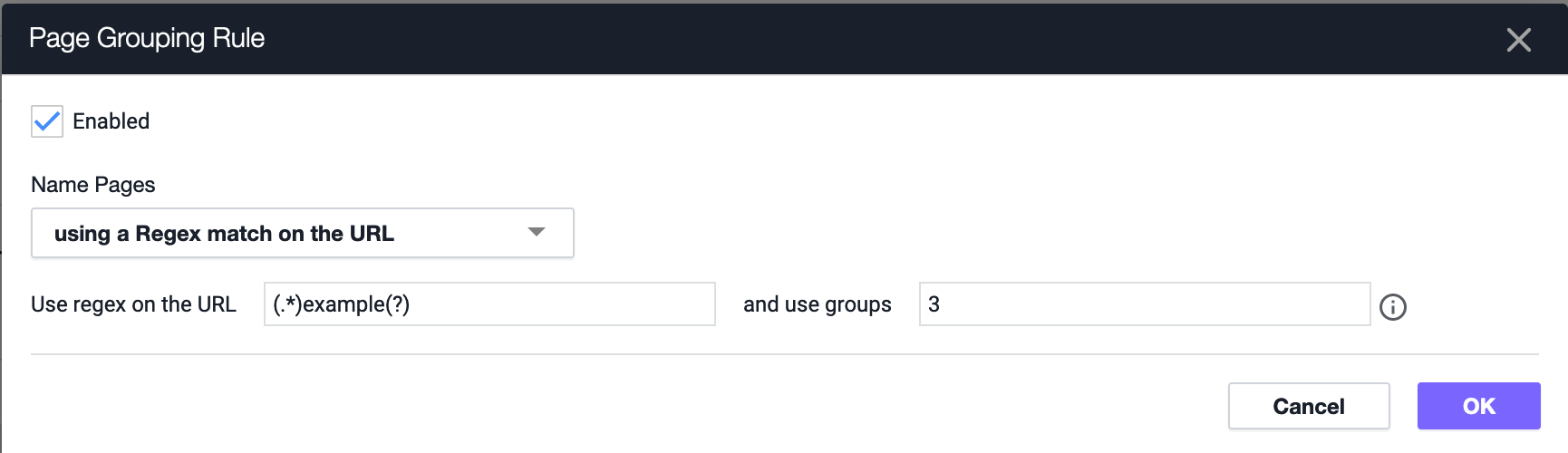Click the triangle arrow in Name Pages dropdown
Viewport: 1568px width, 453px height.
click(537, 232)
